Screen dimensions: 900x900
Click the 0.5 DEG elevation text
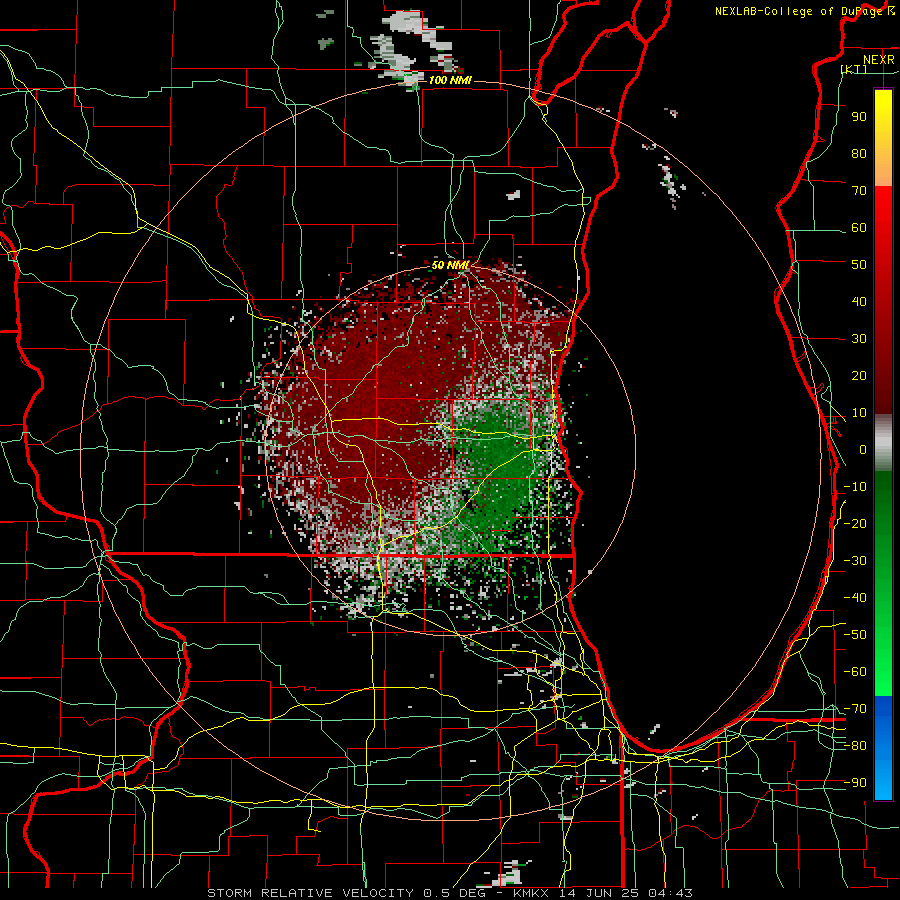coord(453,893)
